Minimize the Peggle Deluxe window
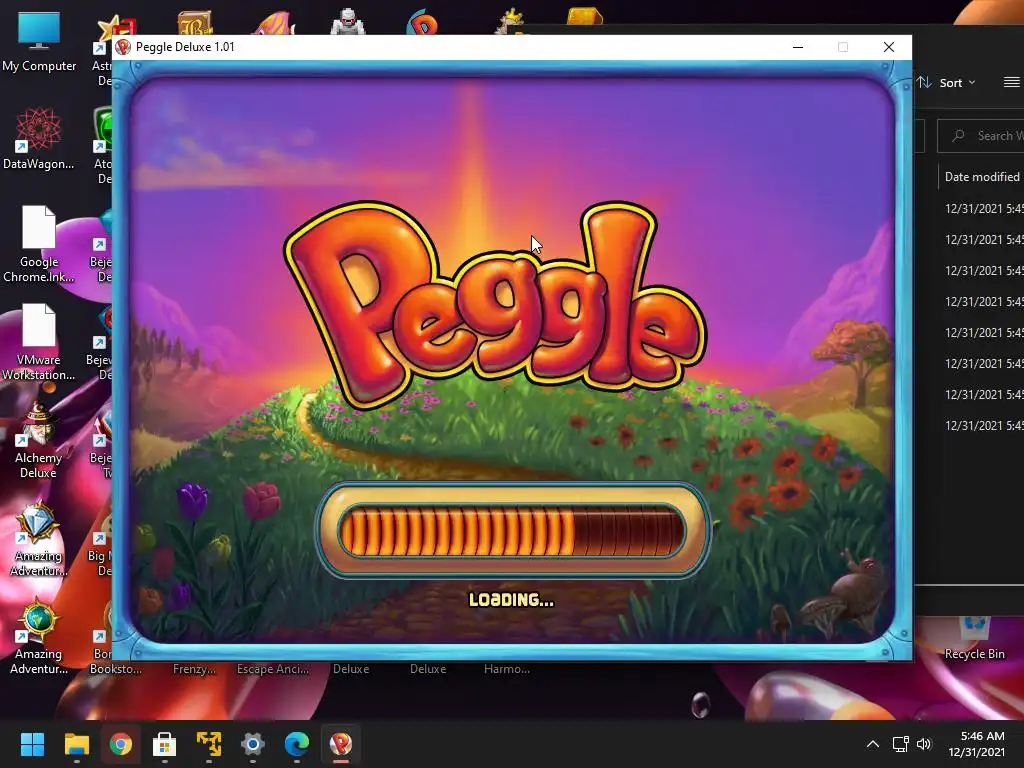The height and width of the screenshot is (768, 1024). click(797, 47)
